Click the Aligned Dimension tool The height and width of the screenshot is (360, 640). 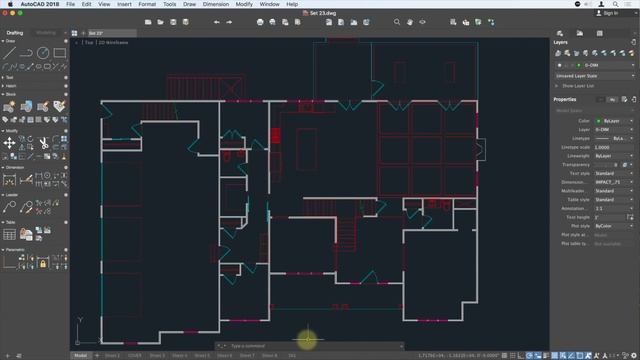(x=26, y=180)
